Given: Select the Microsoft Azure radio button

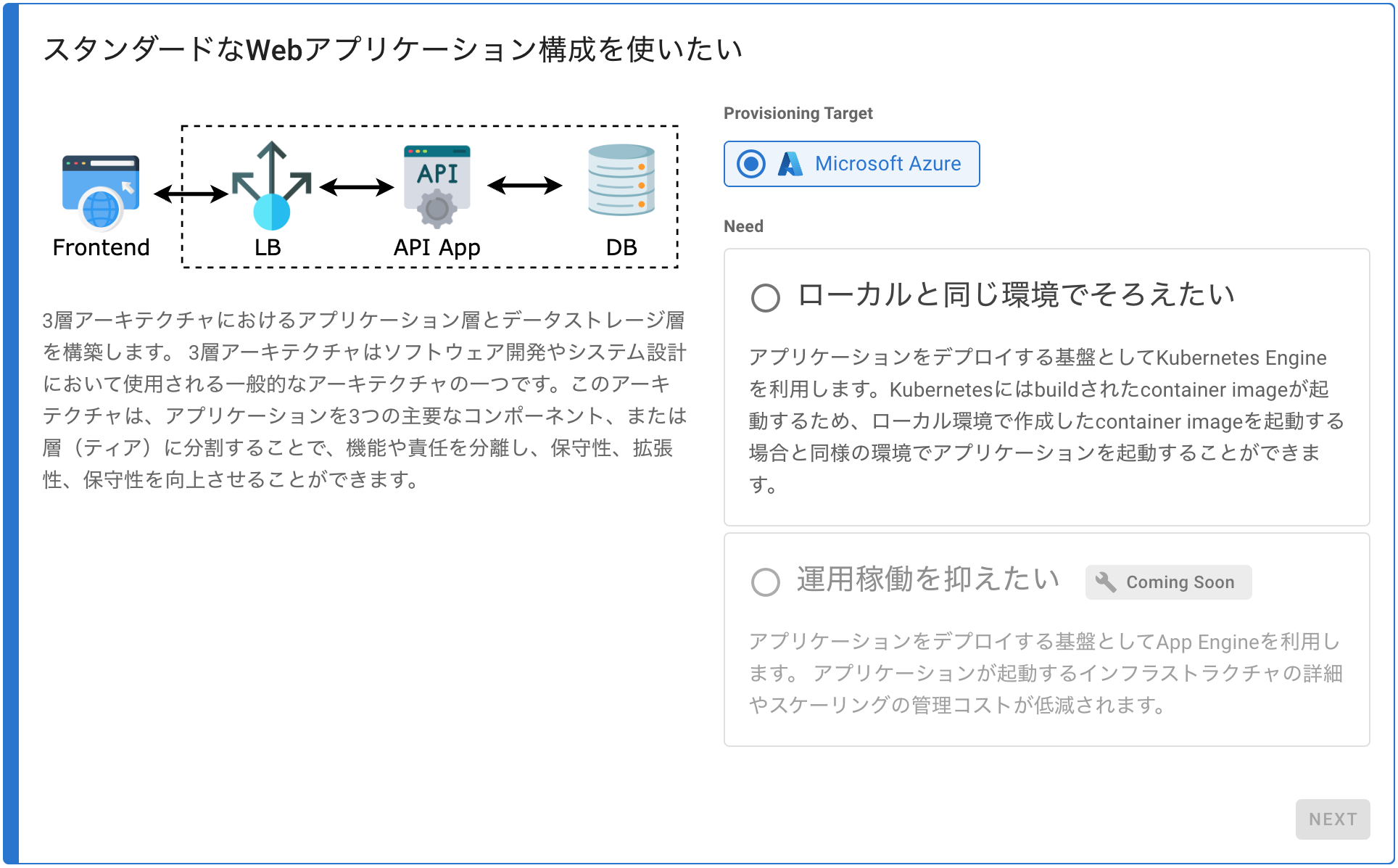Looking at the screenshot, I should 751,164.
